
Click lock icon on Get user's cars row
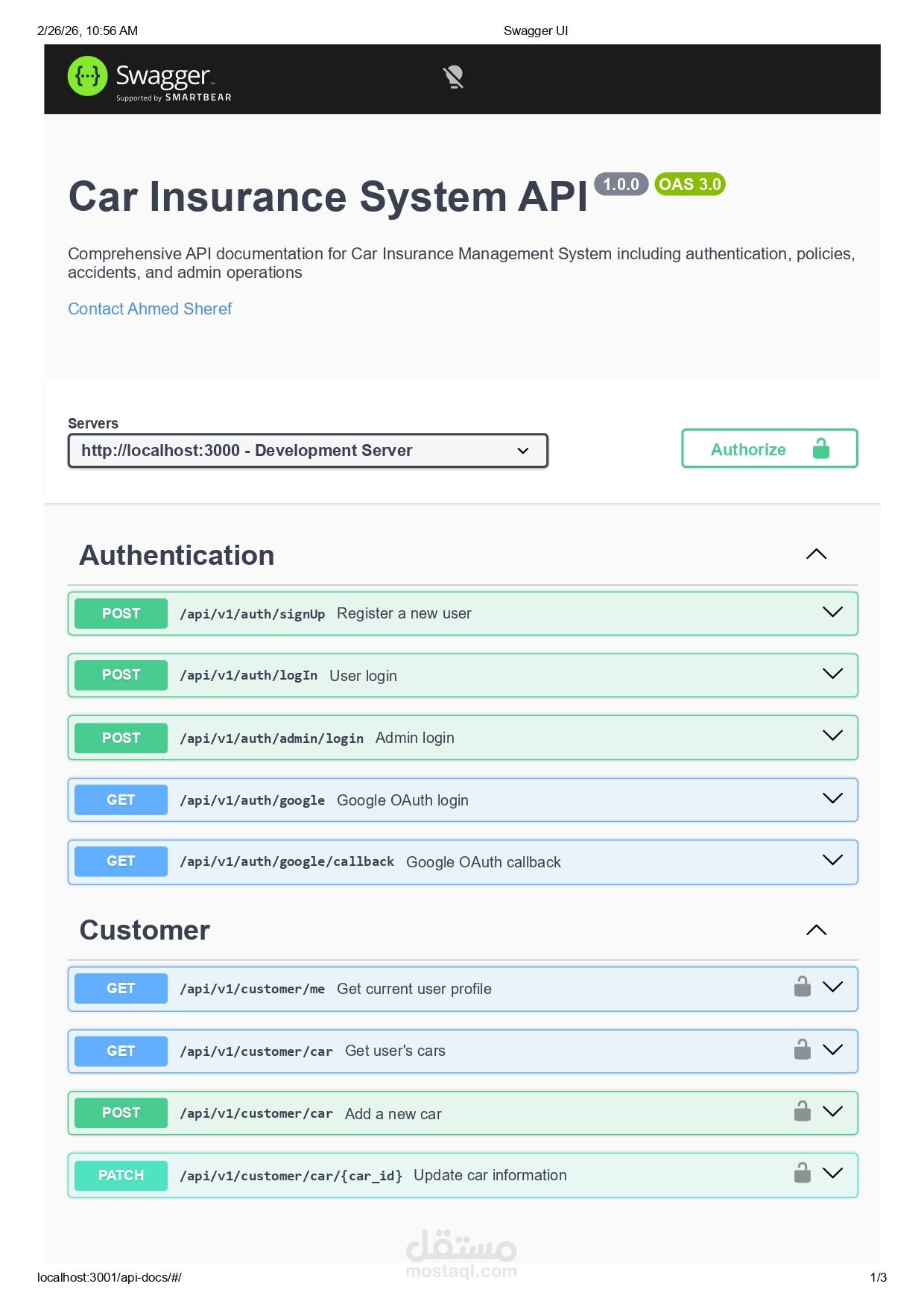click(802, 1049)
